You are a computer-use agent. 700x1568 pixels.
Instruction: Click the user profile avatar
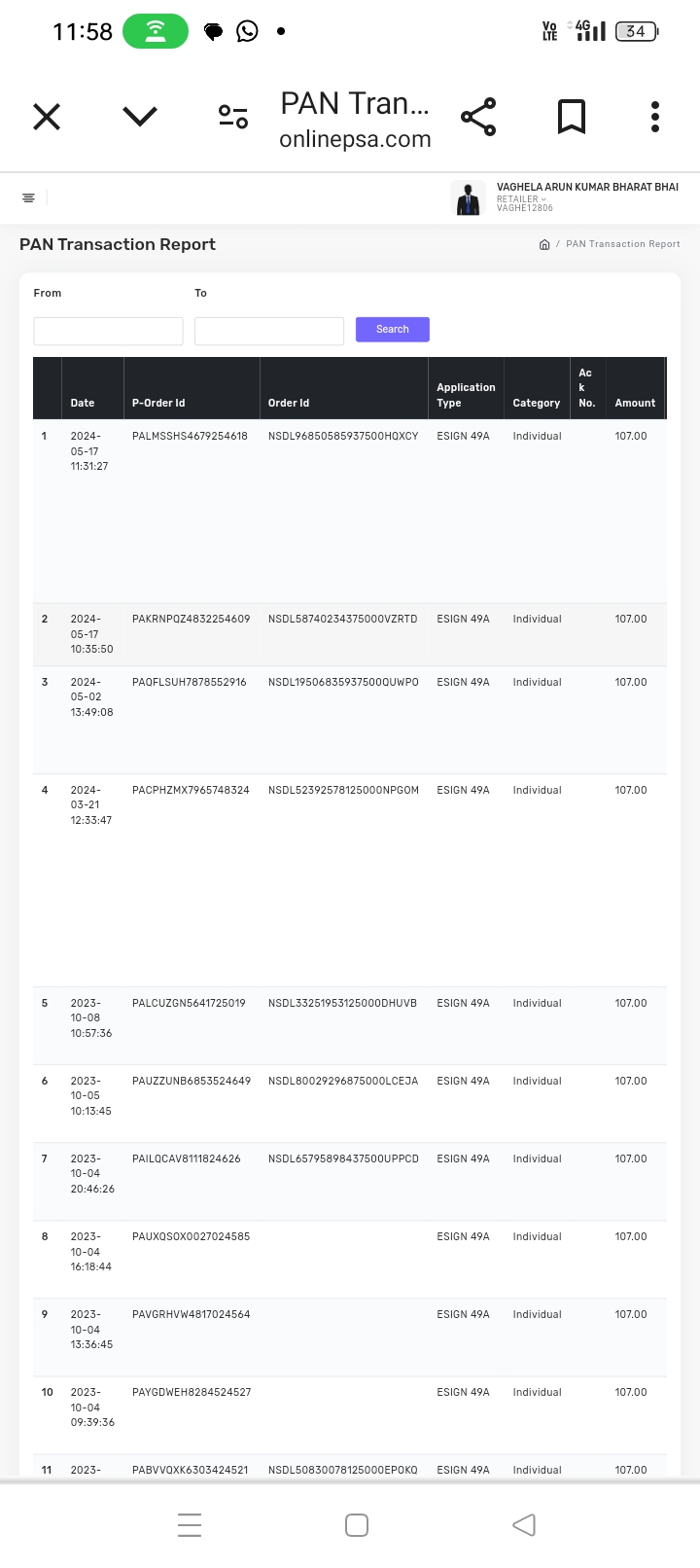(x=470, y=198)
